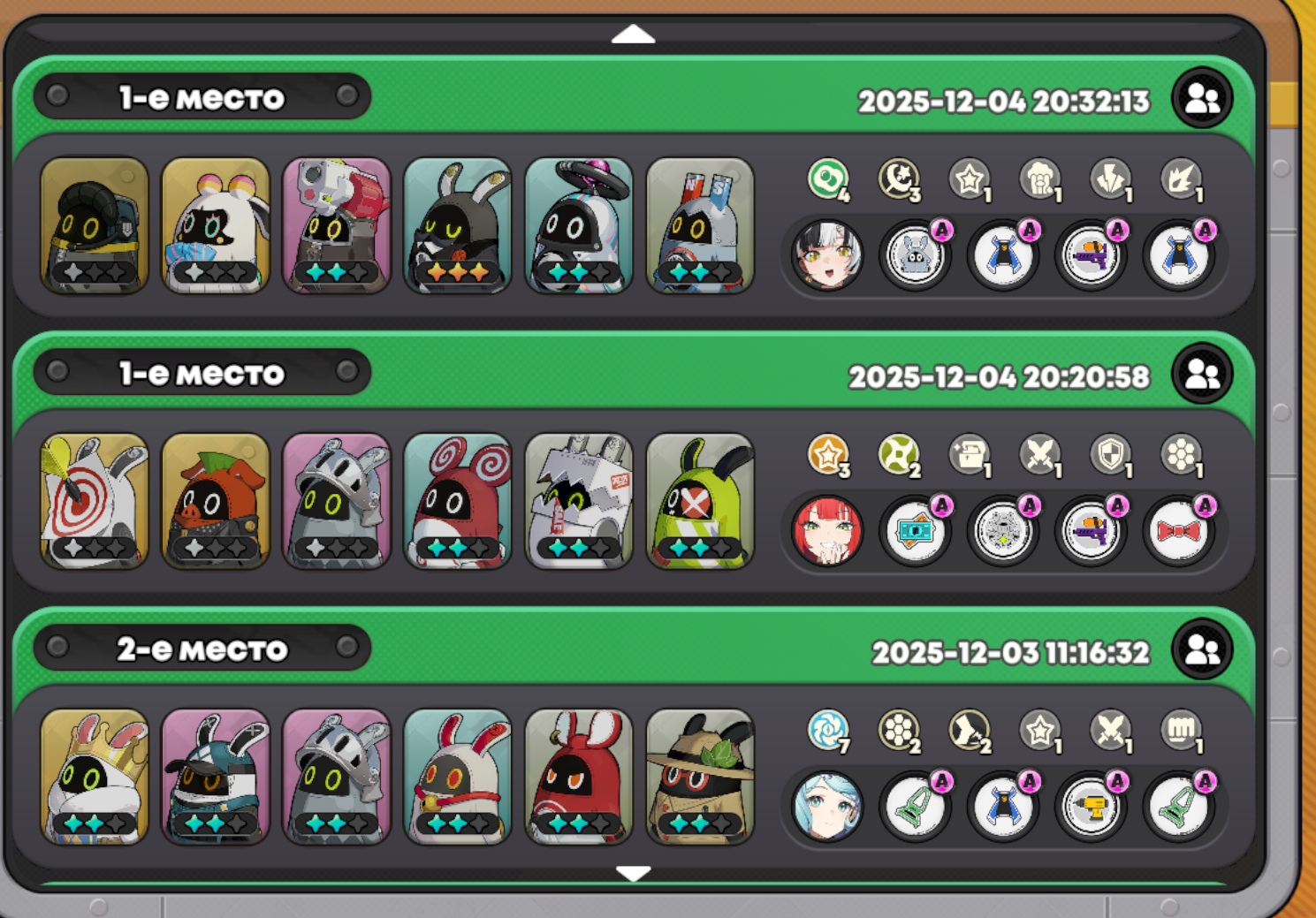The image size is (1316, 918).
Task: Click the red bow tie item icon
Action: click(1179, 531)
